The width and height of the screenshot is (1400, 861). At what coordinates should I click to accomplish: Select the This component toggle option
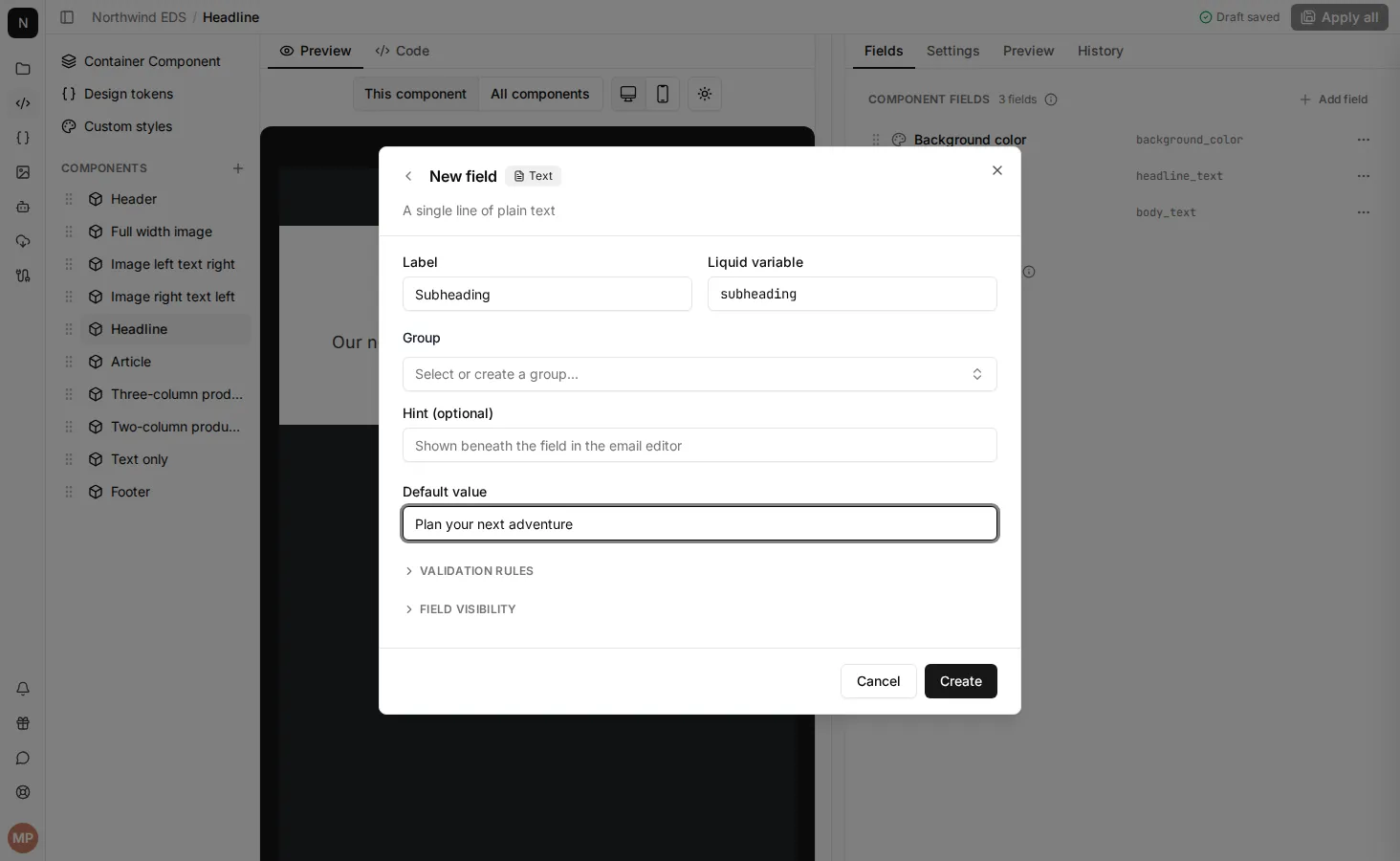click(x=416, y=94)
